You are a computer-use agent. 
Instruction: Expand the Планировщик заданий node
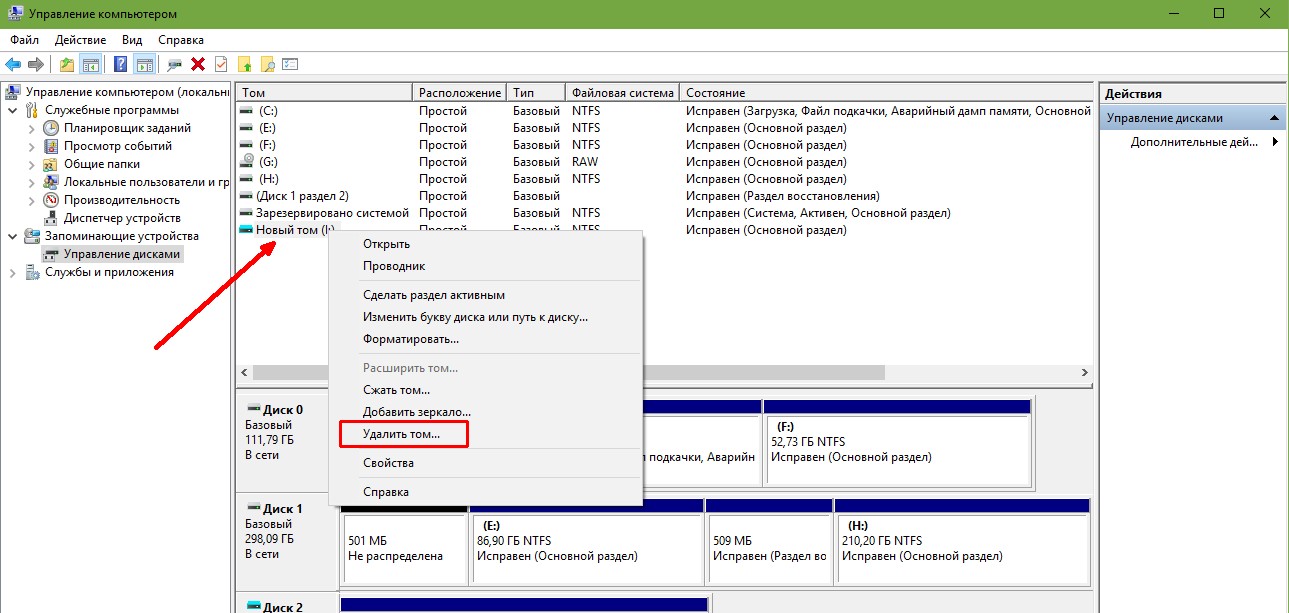(x=31, y=128)
